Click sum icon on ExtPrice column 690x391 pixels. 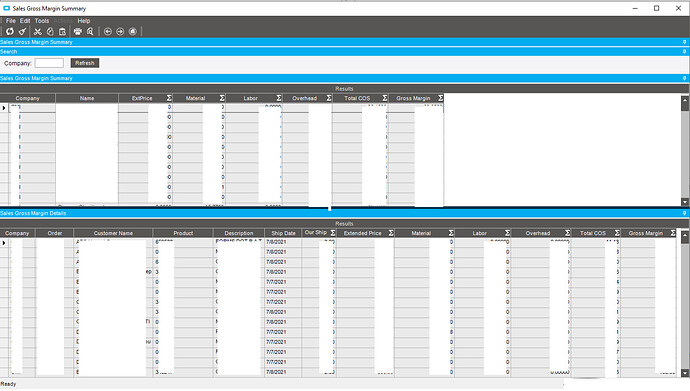pyautogui.click(x=169, y=98)
